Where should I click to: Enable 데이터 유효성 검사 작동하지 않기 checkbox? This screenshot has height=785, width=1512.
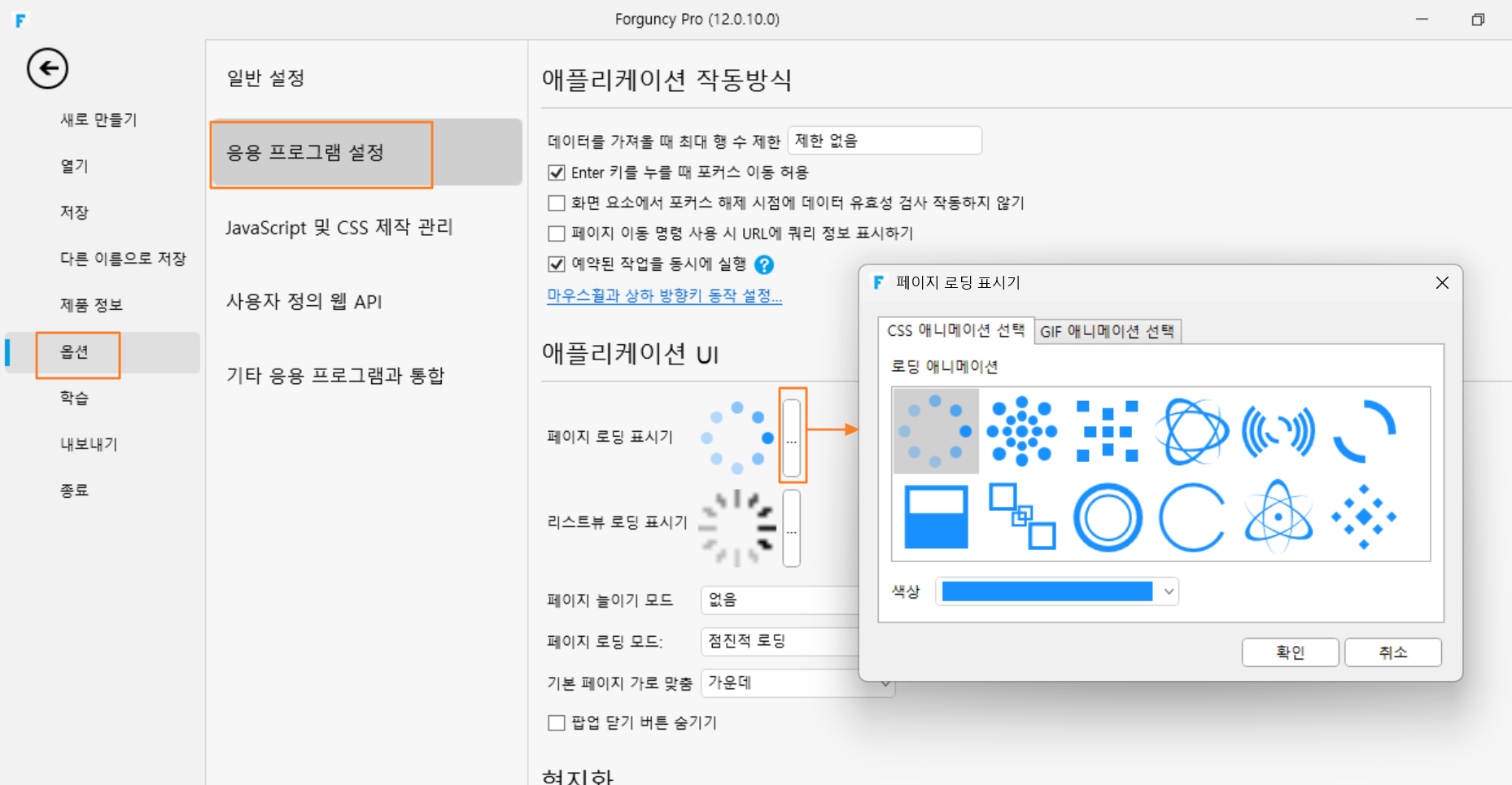[557, 203]
